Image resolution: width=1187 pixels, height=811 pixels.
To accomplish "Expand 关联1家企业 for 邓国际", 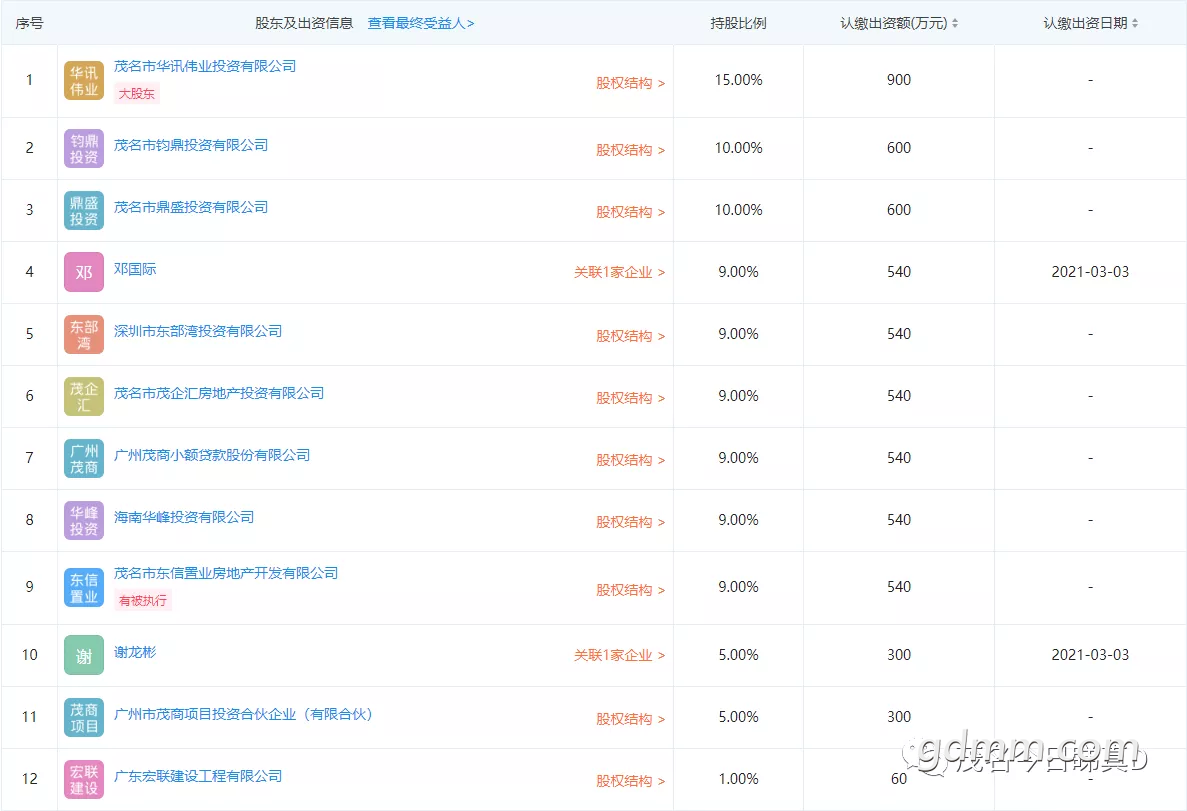I will click(x=619, y=273).
